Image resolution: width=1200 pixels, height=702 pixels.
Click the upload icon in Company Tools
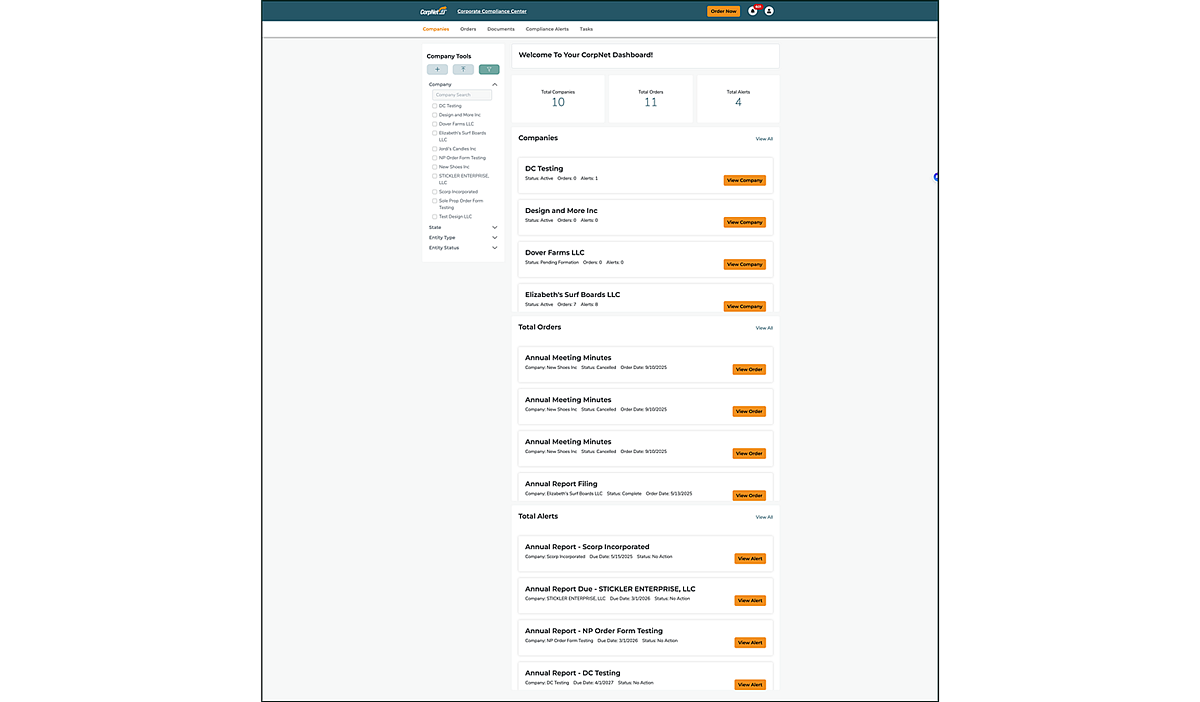pos(463,70)
